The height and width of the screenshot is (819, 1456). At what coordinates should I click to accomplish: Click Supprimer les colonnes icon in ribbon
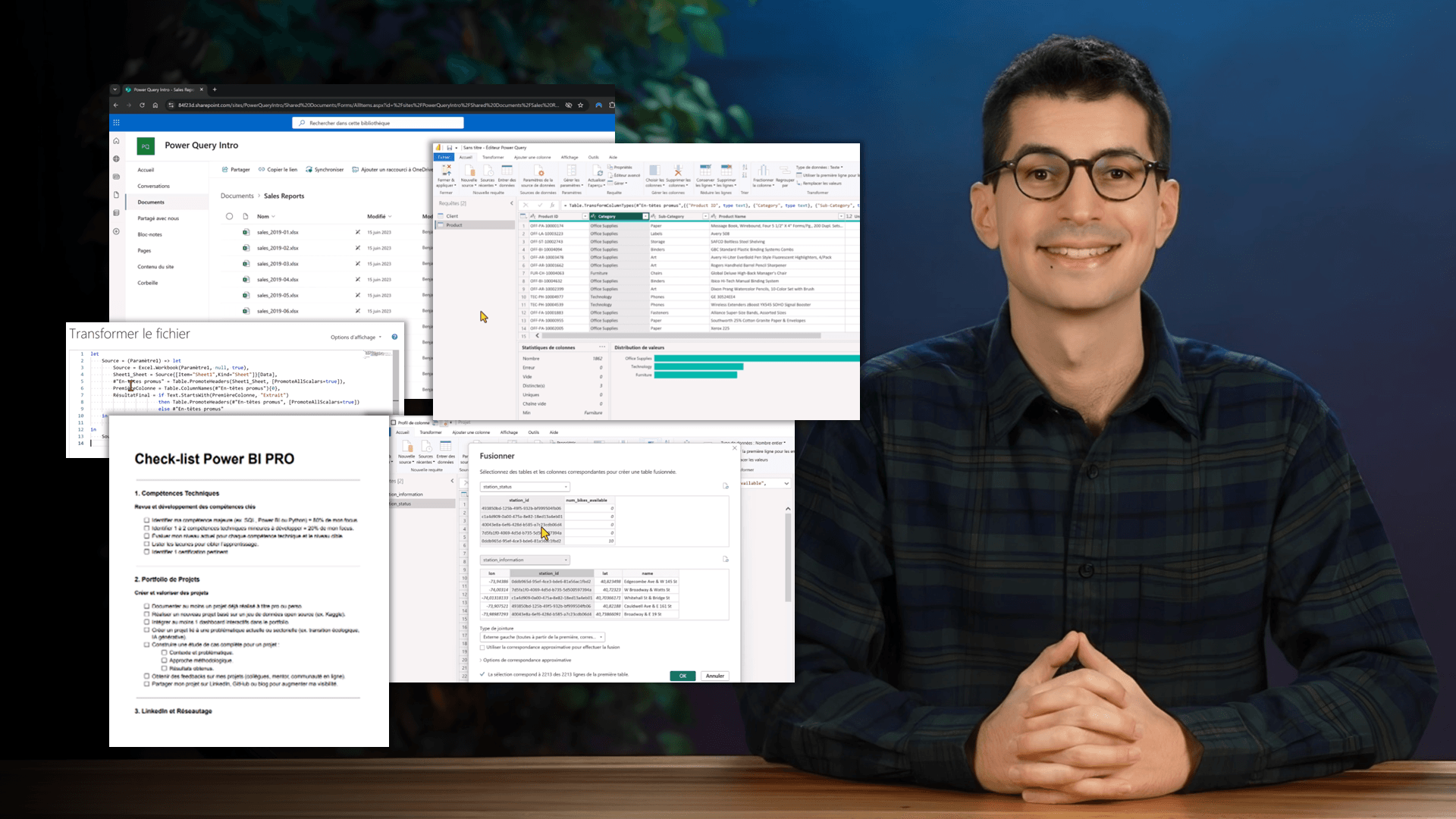pyautogui.click(x=678, y=170)
